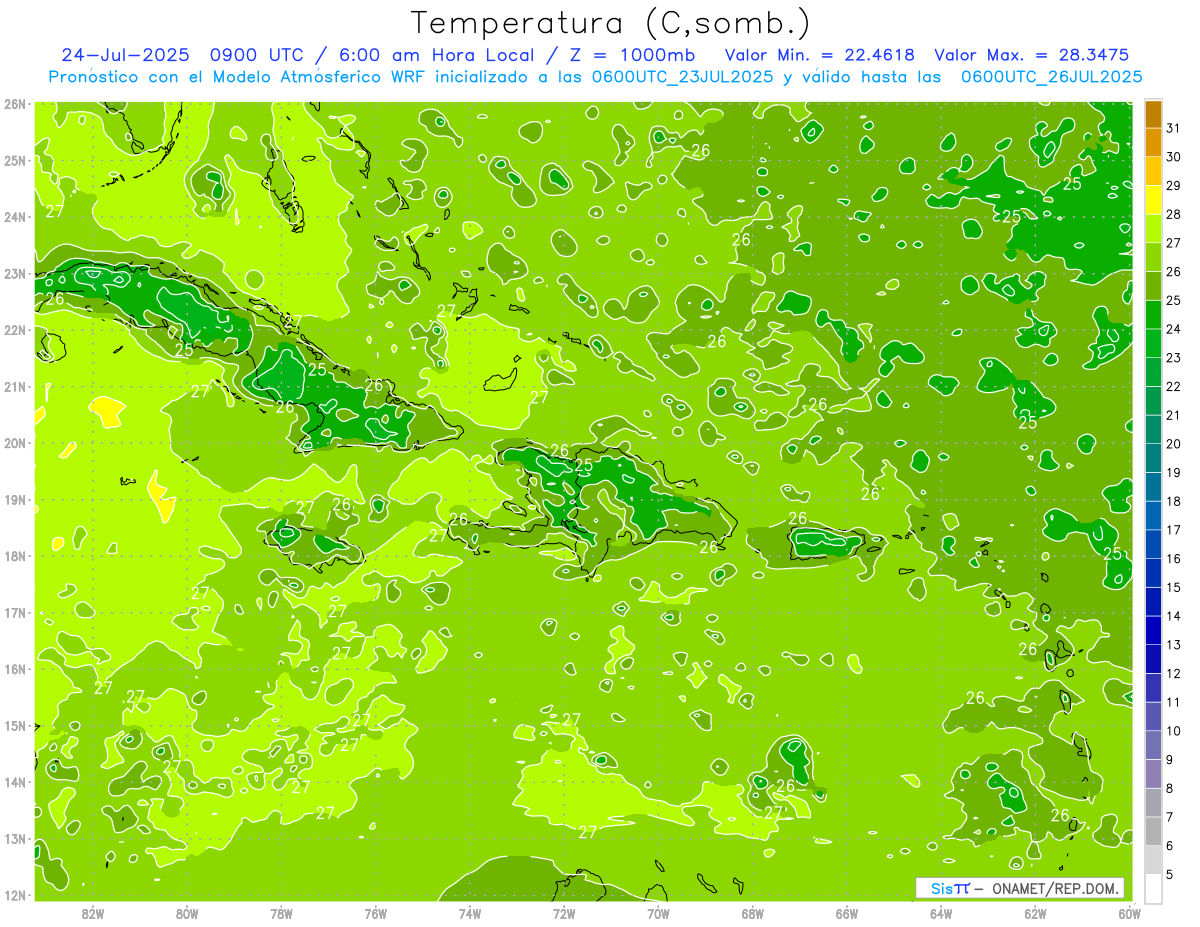Pick legend color band between 29 and 30
Image resolution: width=1200 pixels, height=927 pixels.
[1153, 172]
